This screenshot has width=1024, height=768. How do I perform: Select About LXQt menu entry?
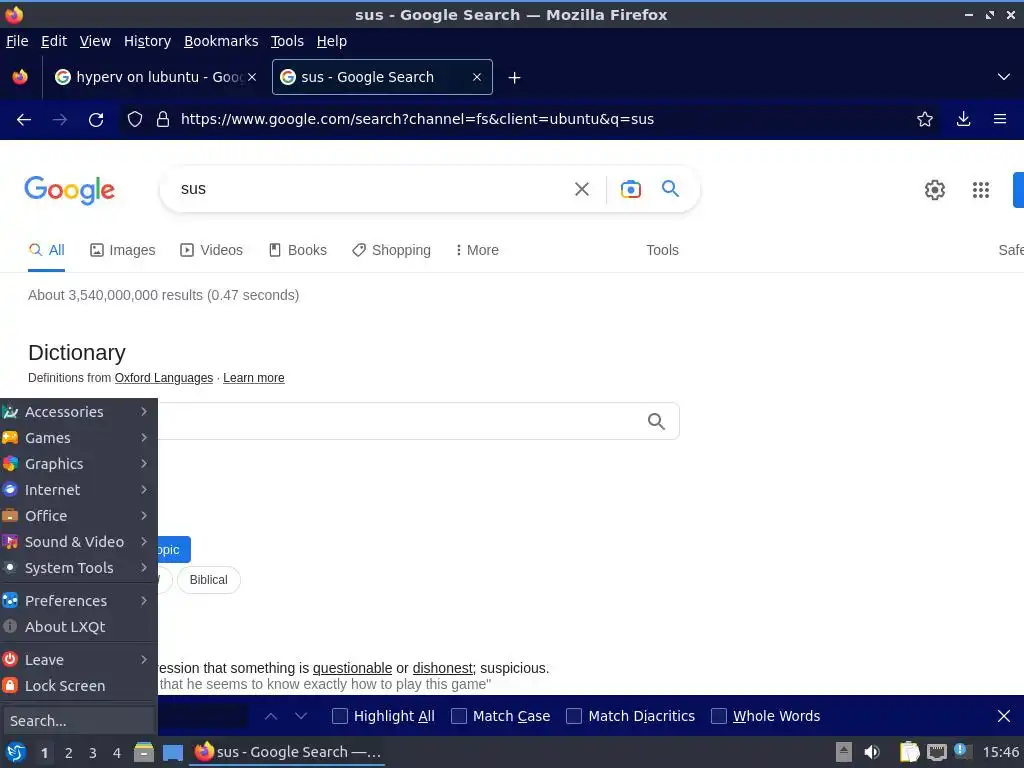pyautogui.click(x=78, y=627)
